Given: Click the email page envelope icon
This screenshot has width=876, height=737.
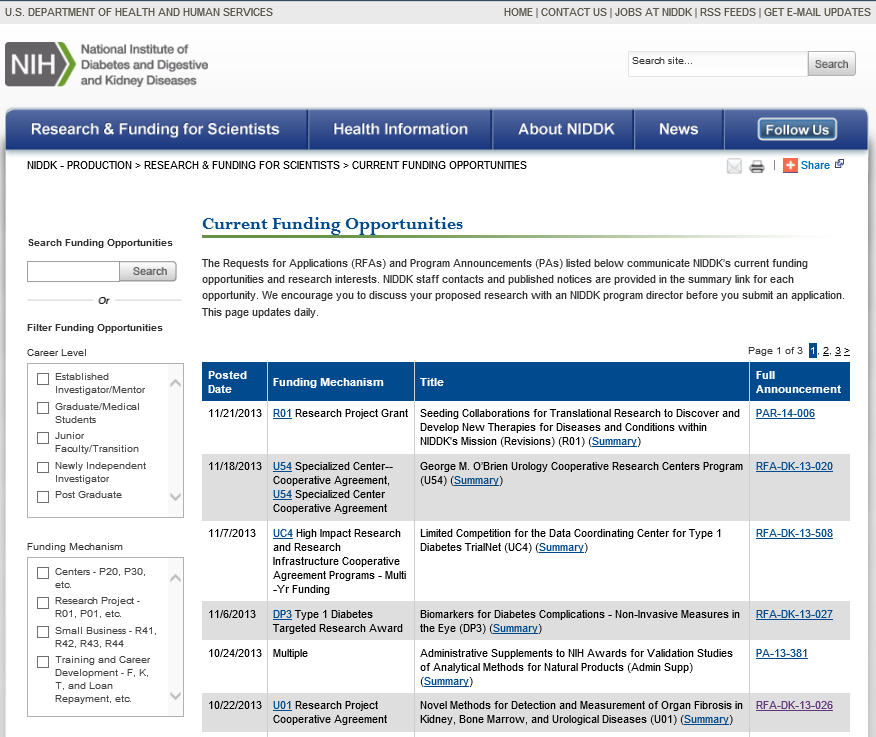Looking at the screenshot, I should [734, 166].
